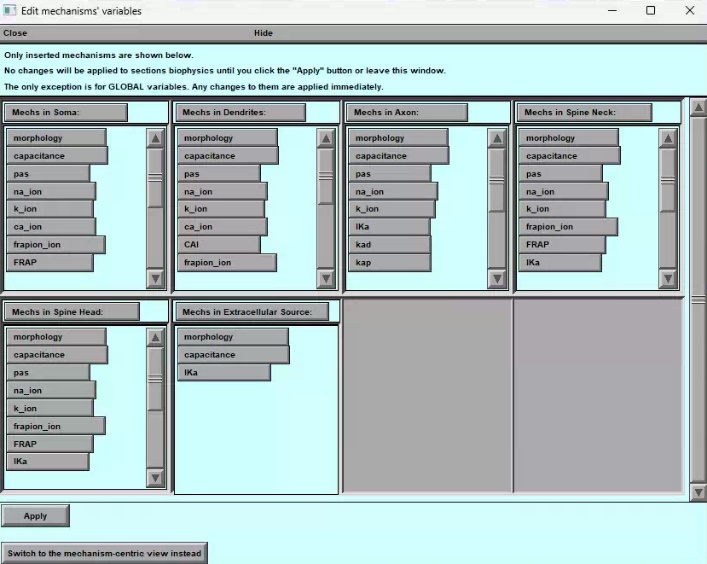The width and height of the screenshot is (707, 564).
Task: Open FRAP mechanism in Soma list
Action: coord(49,263)
